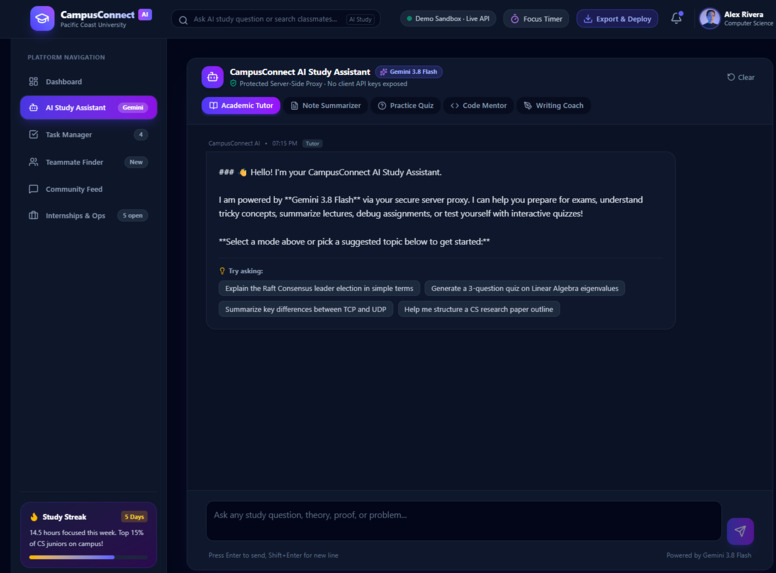776x573 pixels.
Task: Switch to Practice Quiz mode
Action: [x=406, y=105]
